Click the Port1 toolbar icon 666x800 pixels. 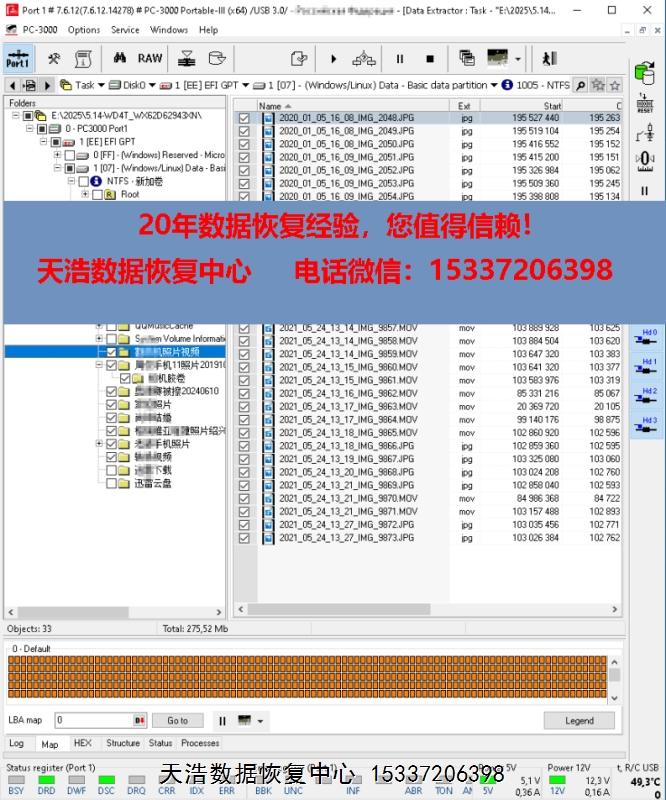click(18, 59)
